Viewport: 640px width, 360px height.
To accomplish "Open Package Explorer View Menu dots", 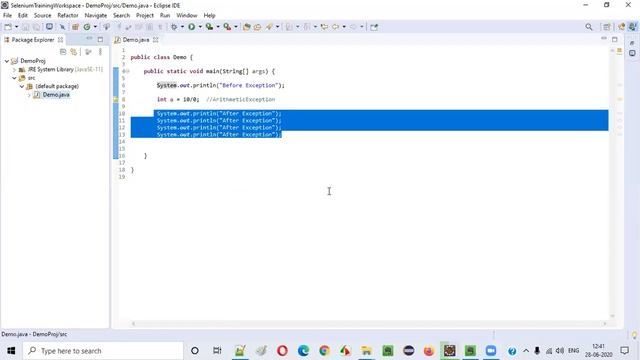I will click(100, 52).
